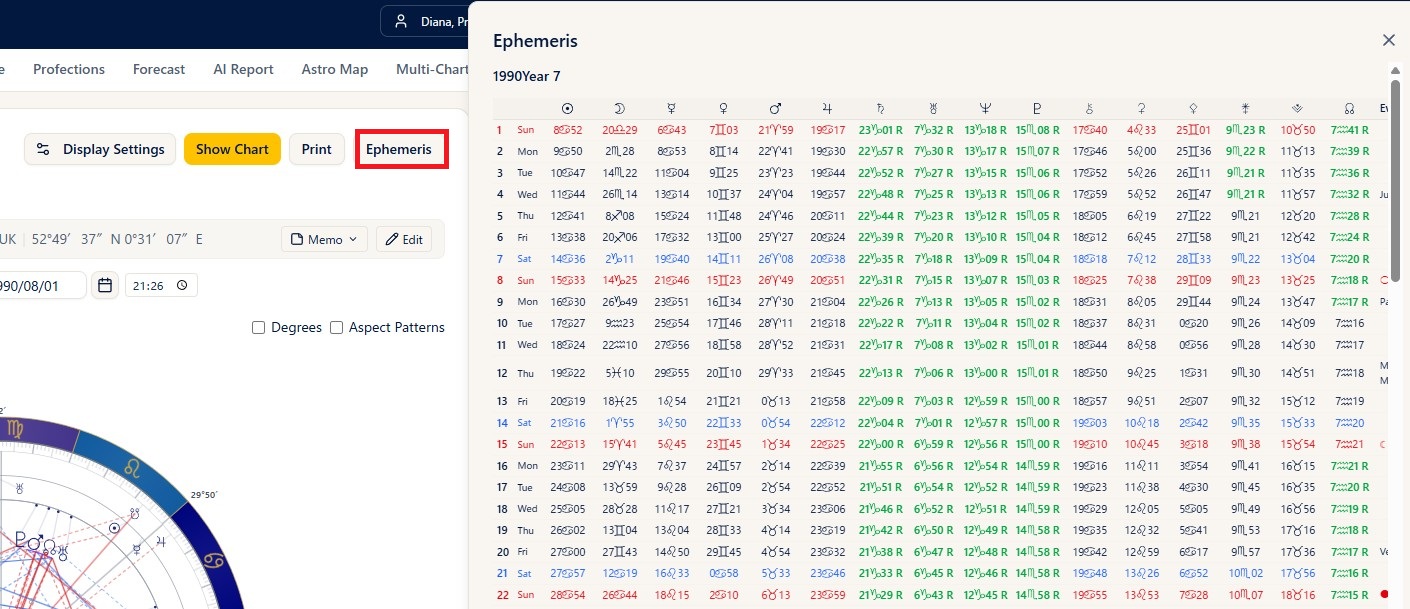Open the Multi-Chart tab
The width and height of the screenshot is (1410, 609).
[x=432, y=69]
